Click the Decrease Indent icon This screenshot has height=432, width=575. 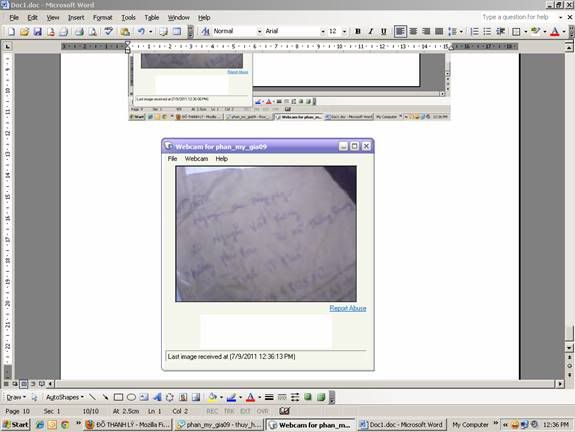tap(501, 32)
